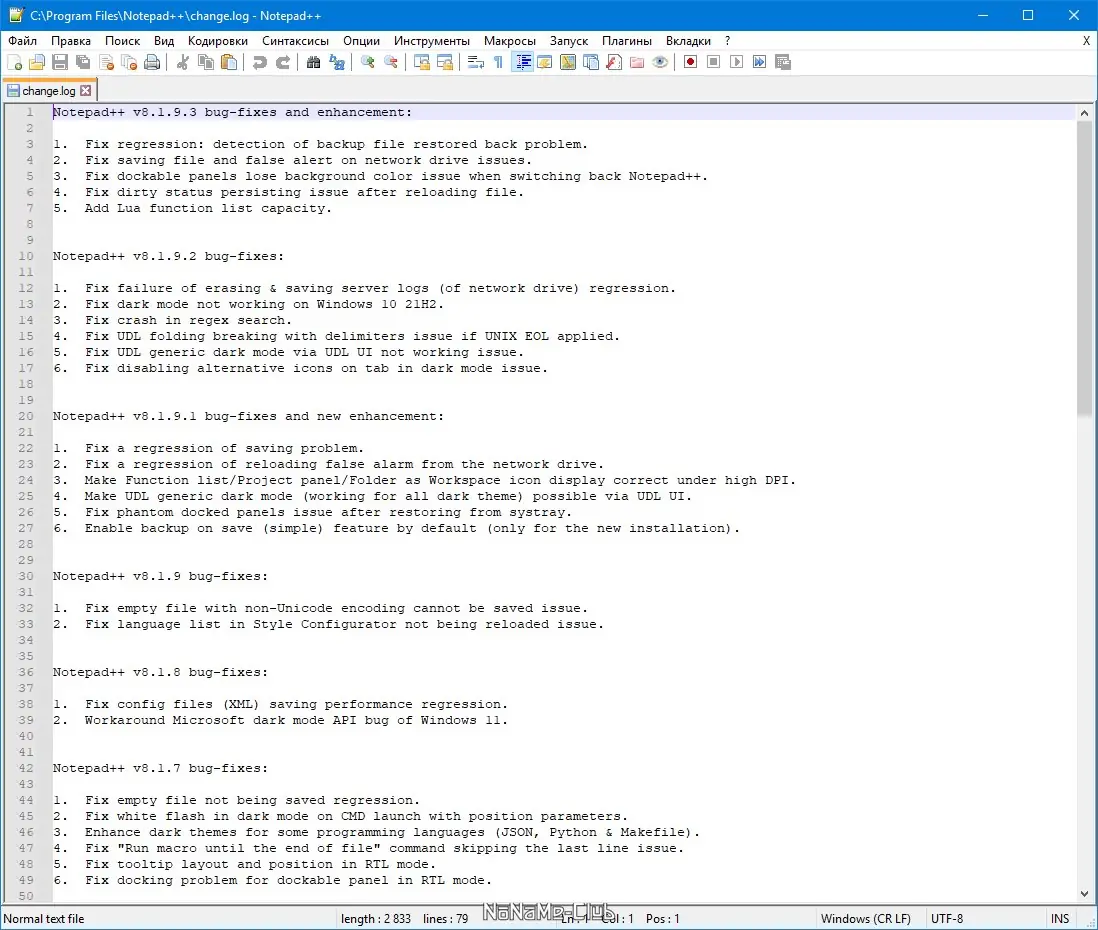Toggle synchronized vertical scrolling
This screenshot has height=930, width=1098.
tap(422, 62)
